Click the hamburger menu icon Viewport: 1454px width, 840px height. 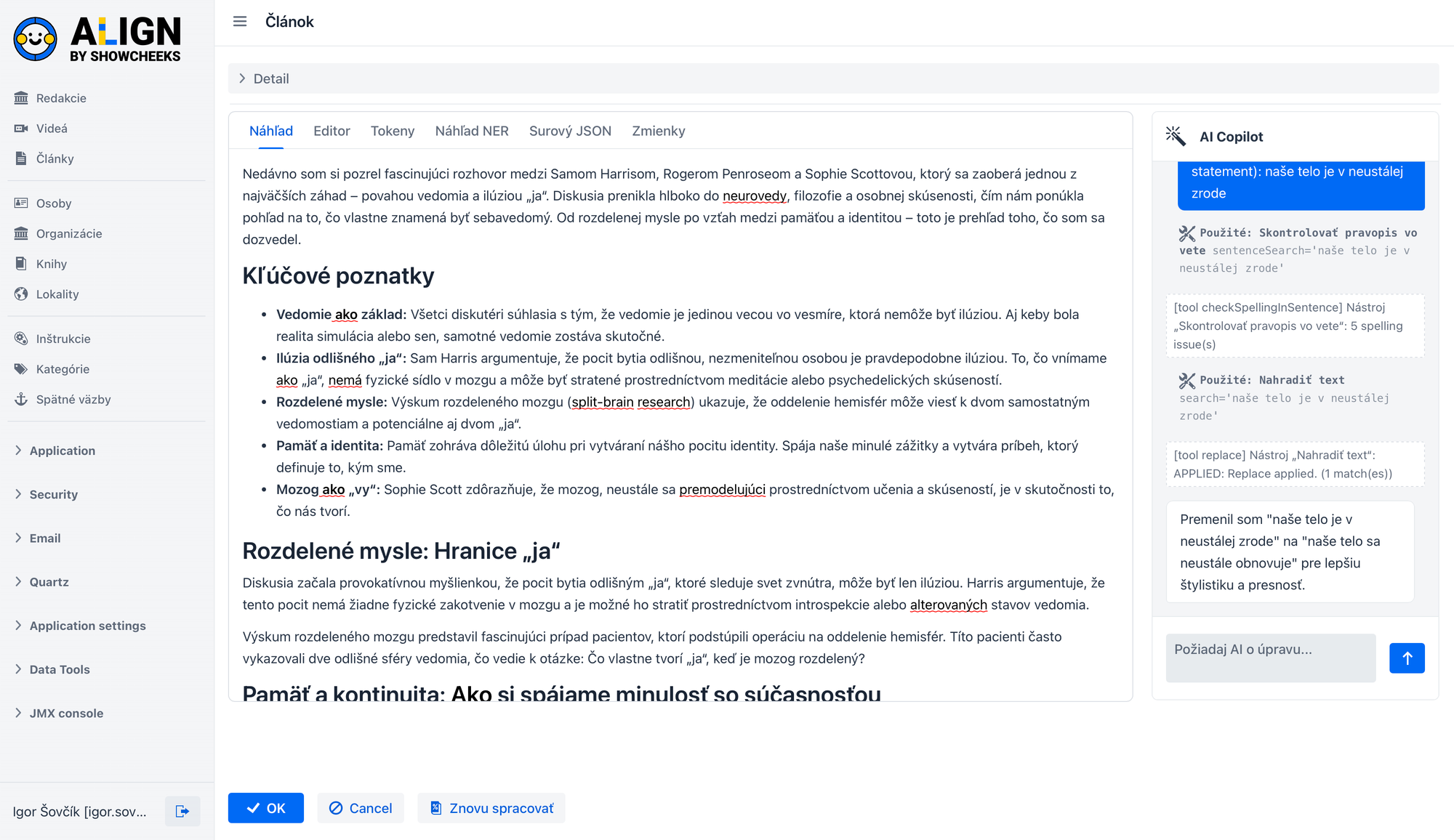point(240,22)
